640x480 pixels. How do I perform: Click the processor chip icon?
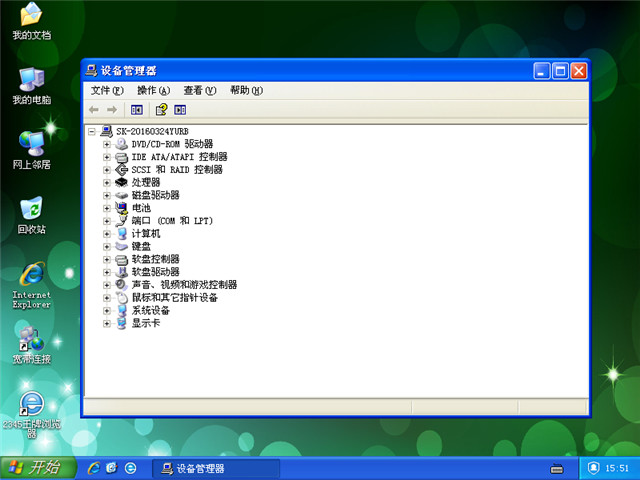click(x=122, y=182)
